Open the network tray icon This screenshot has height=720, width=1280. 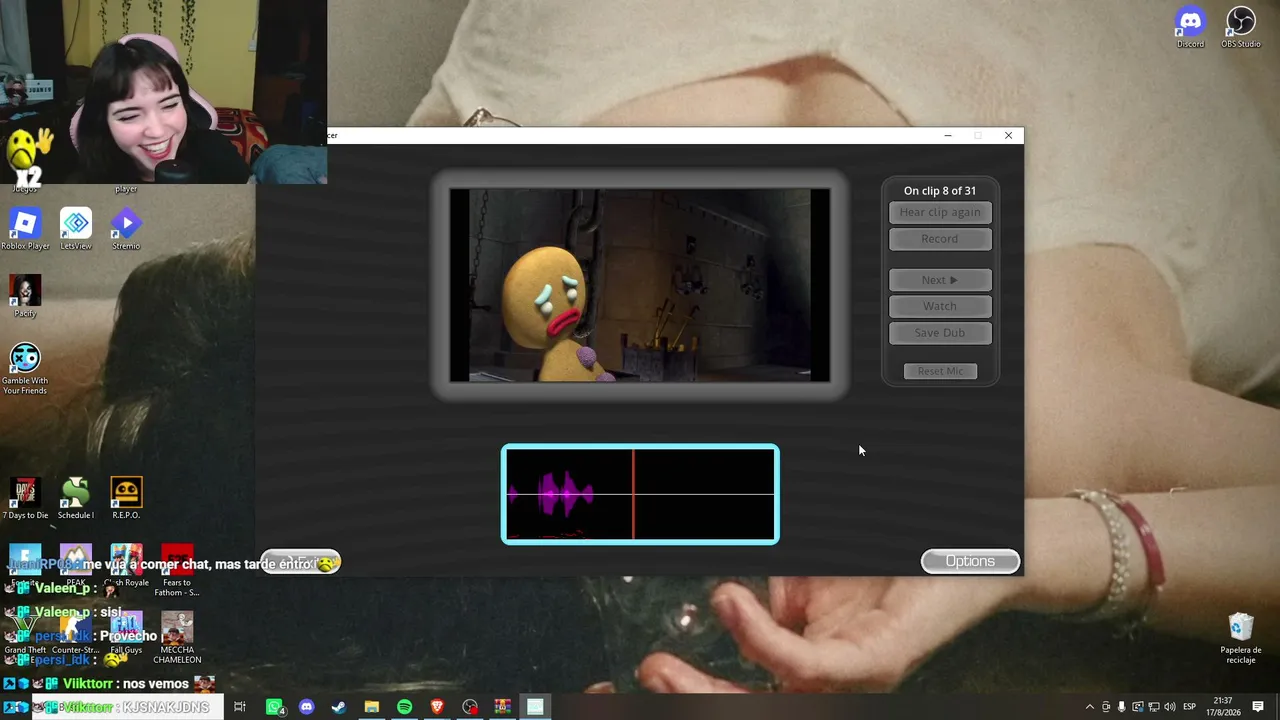[x=1154, y=707]
